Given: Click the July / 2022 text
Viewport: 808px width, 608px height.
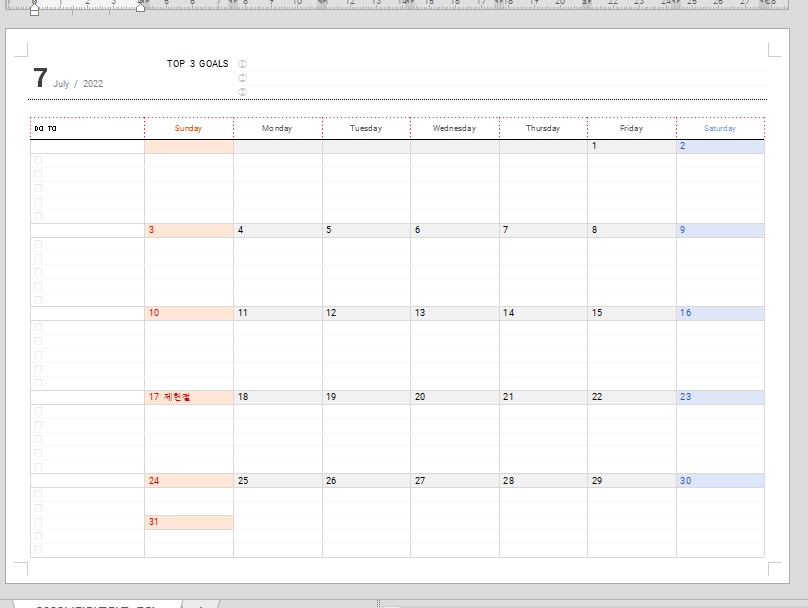Looking at the screenshot, I should pos(78,83).
